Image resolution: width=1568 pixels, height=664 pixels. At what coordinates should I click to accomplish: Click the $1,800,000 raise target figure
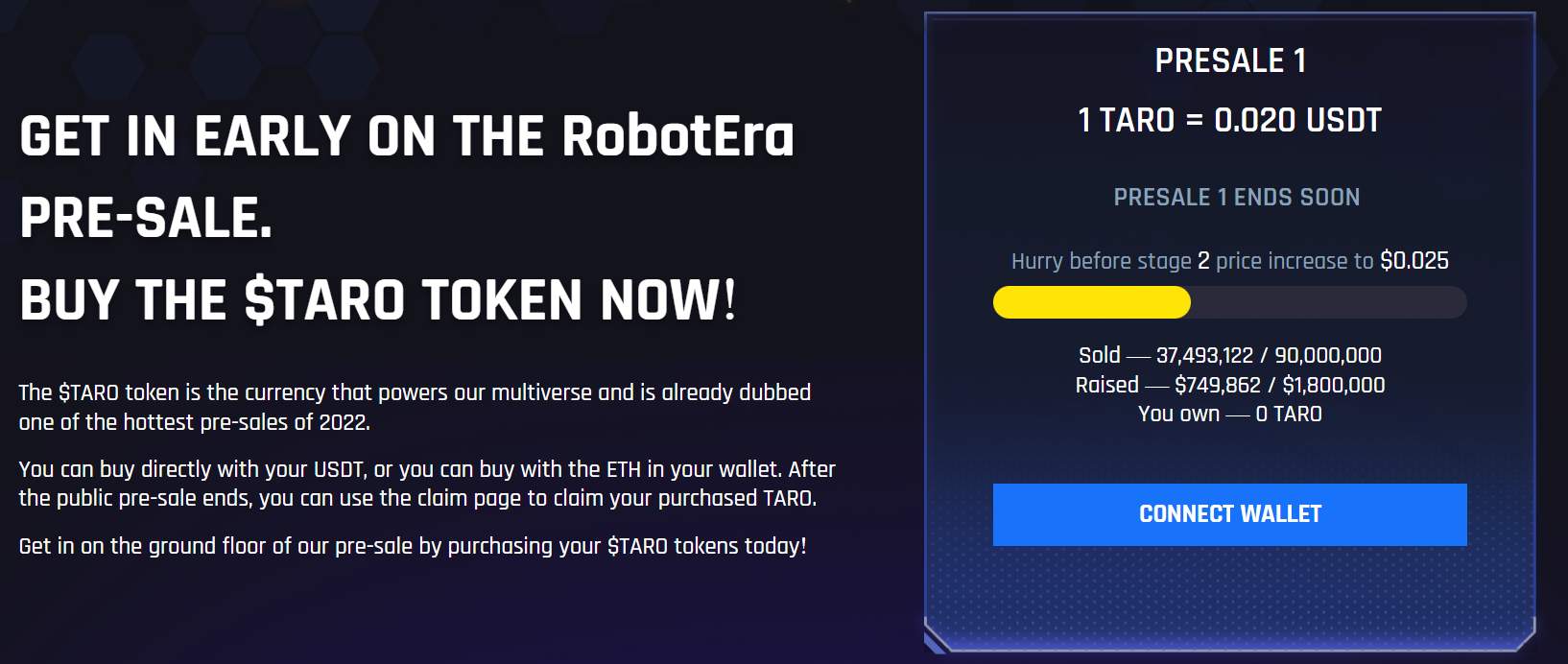click(x=1334, y=385)
